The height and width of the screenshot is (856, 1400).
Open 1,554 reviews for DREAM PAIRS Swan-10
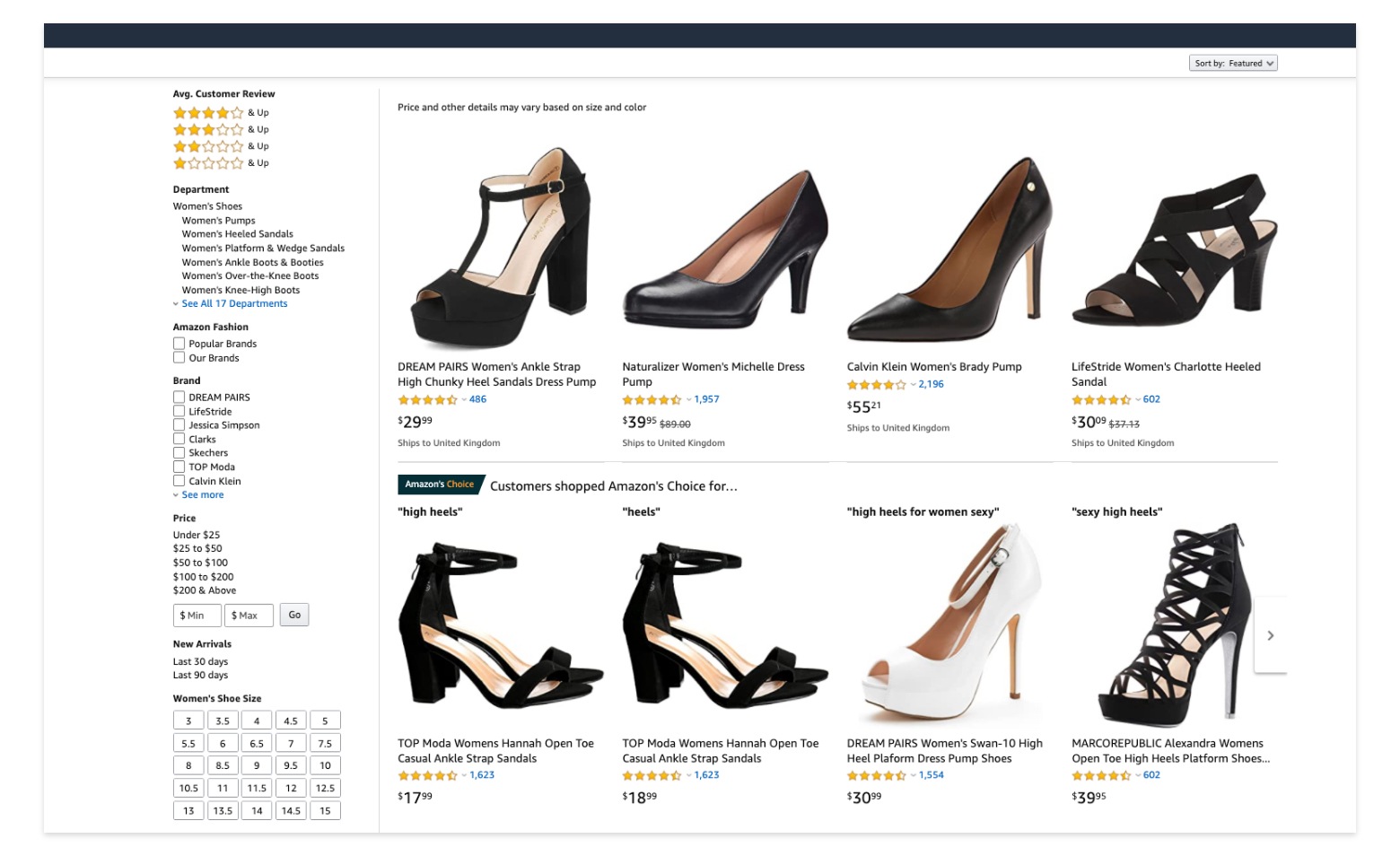tap(932, 776)
